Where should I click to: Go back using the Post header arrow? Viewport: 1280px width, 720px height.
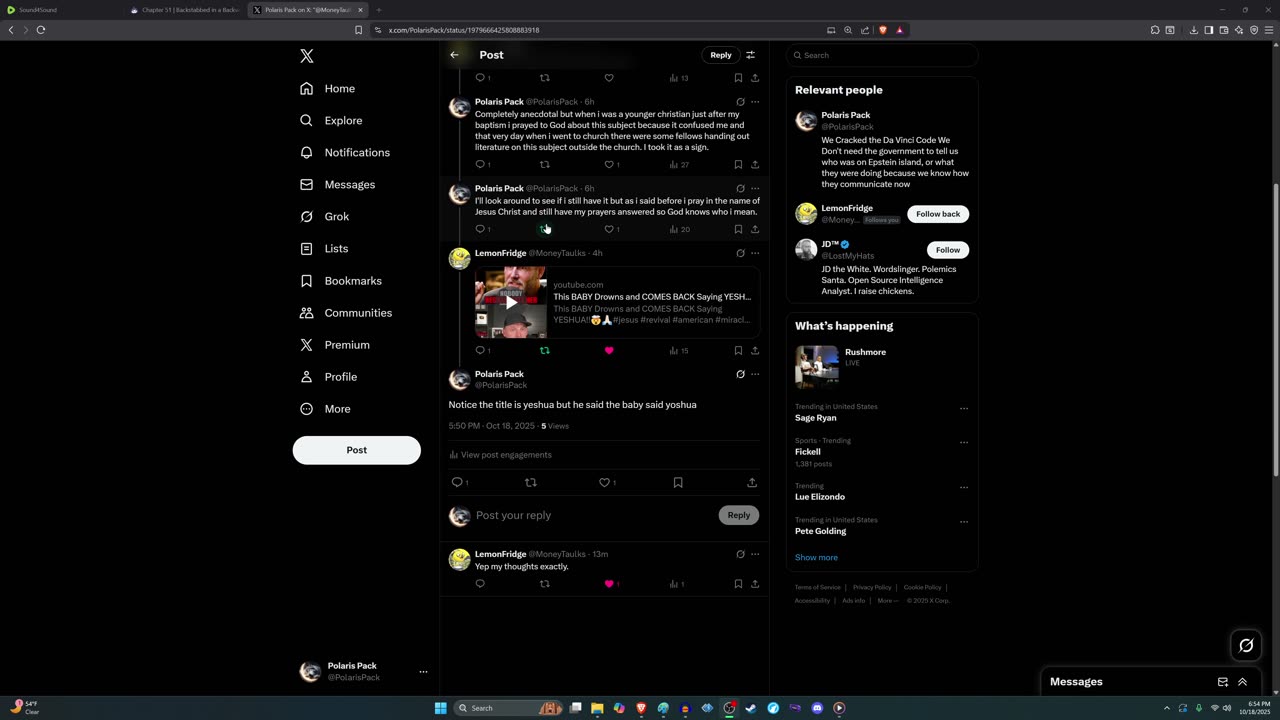[454, 55]
